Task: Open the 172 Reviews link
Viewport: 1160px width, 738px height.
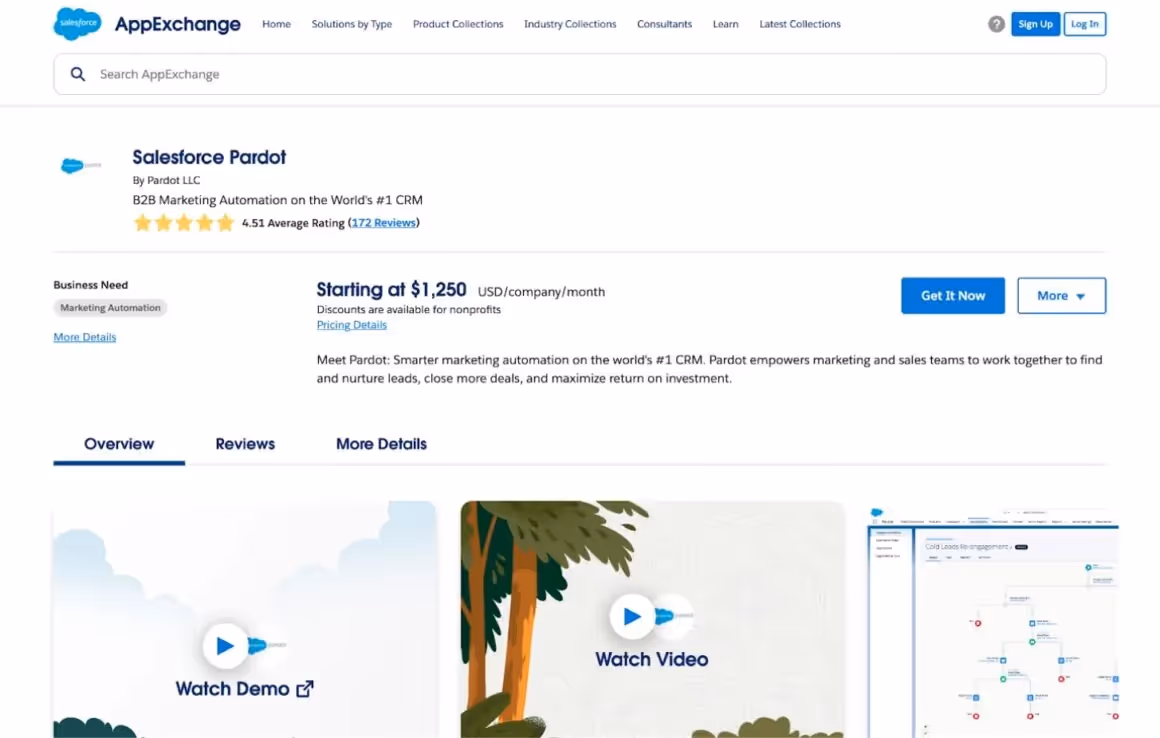Action: click(383, 223)
